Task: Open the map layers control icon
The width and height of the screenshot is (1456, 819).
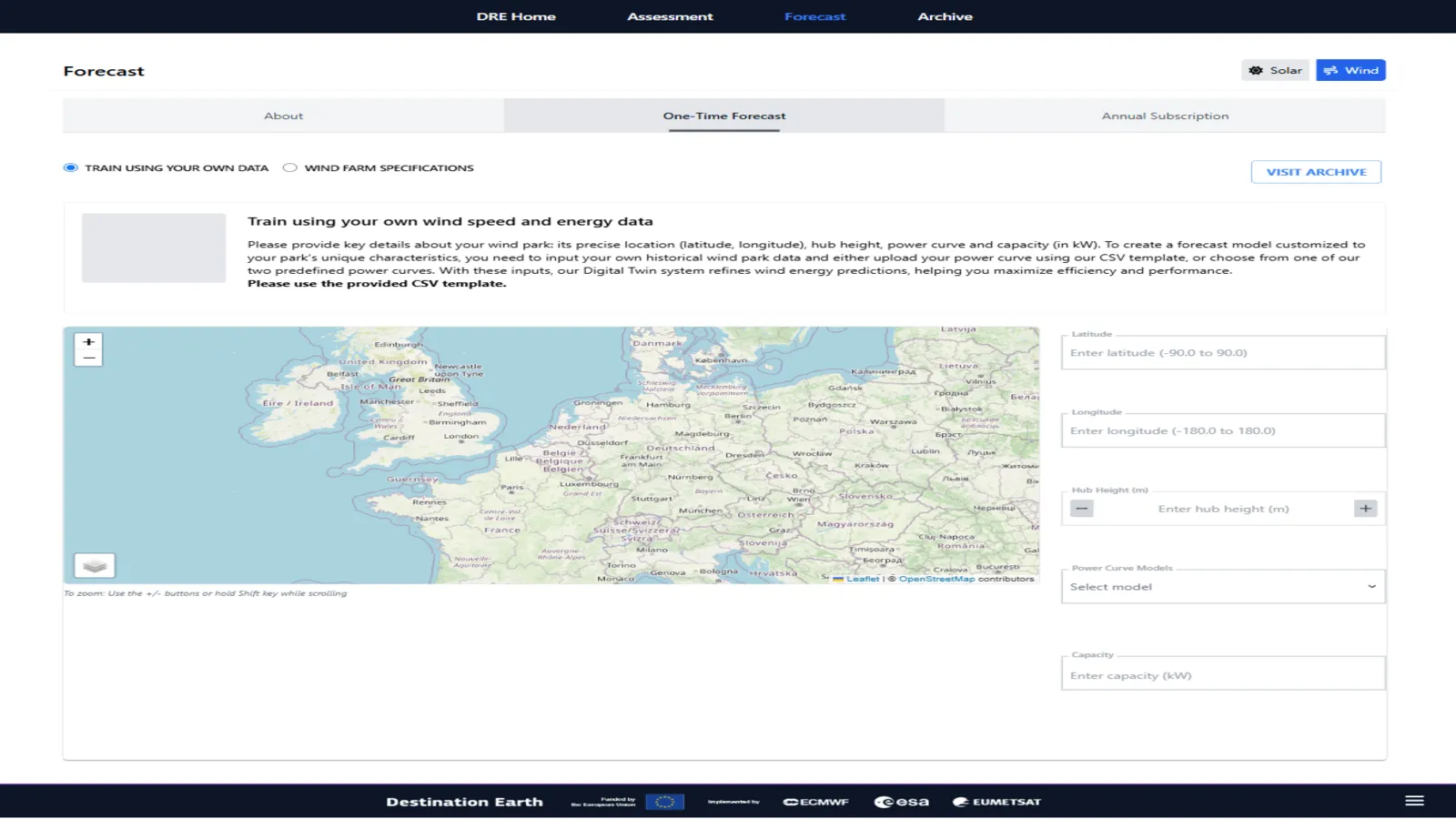Action: [95, 566]
